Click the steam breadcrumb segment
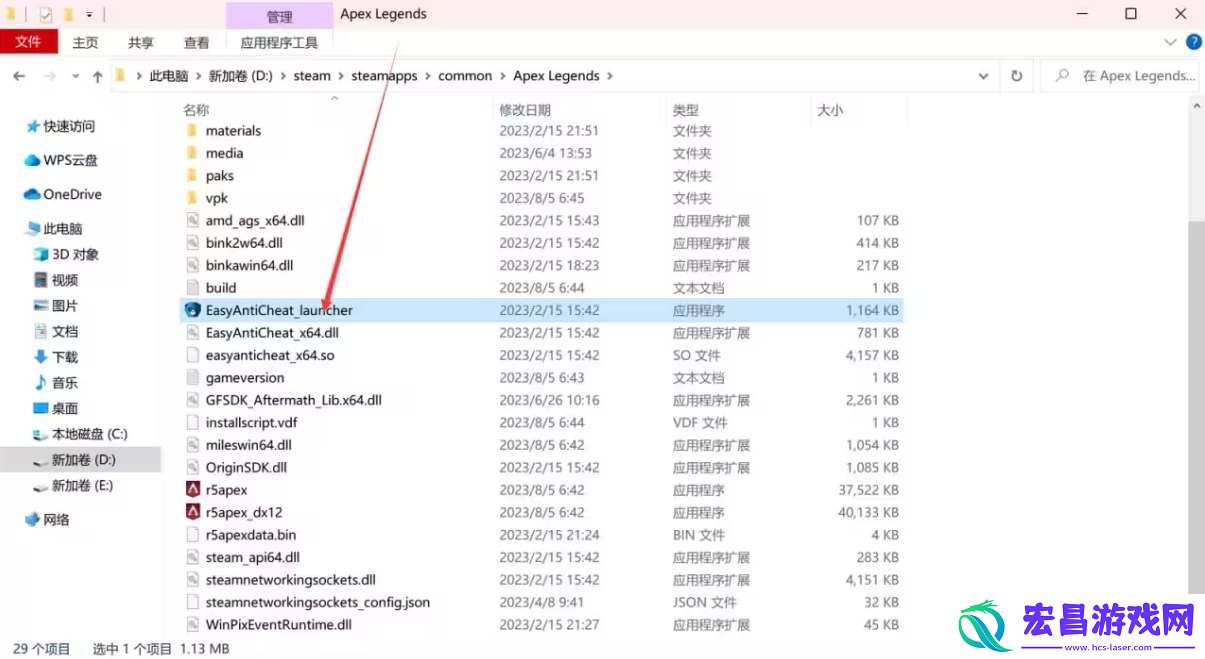1205x659 pixels. coord(312,76)
